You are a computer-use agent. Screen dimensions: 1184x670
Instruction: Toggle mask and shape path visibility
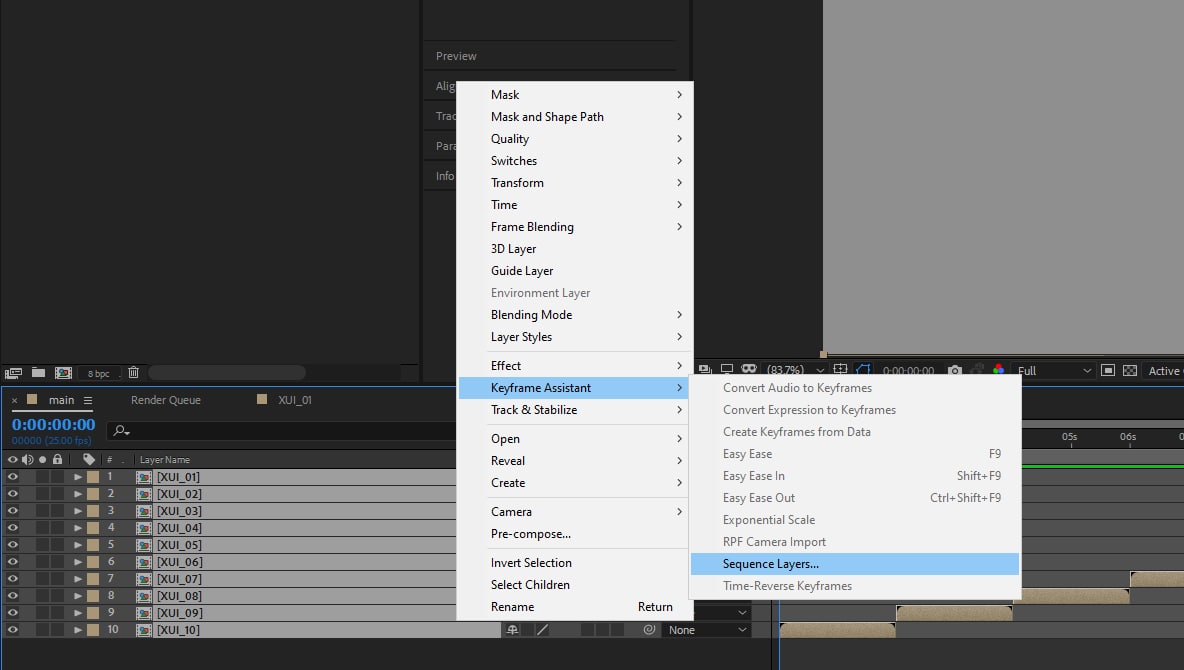pyautogui.click(x=863, y=370)
